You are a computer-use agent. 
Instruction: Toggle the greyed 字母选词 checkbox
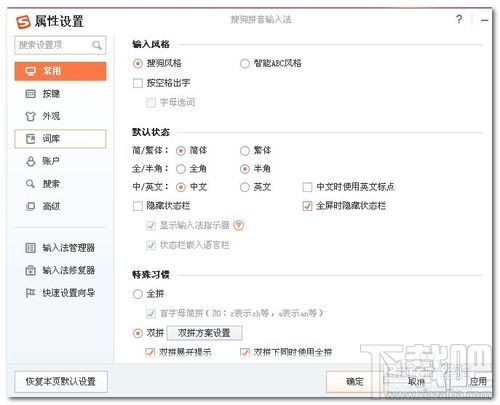click(x=151, y=103)
